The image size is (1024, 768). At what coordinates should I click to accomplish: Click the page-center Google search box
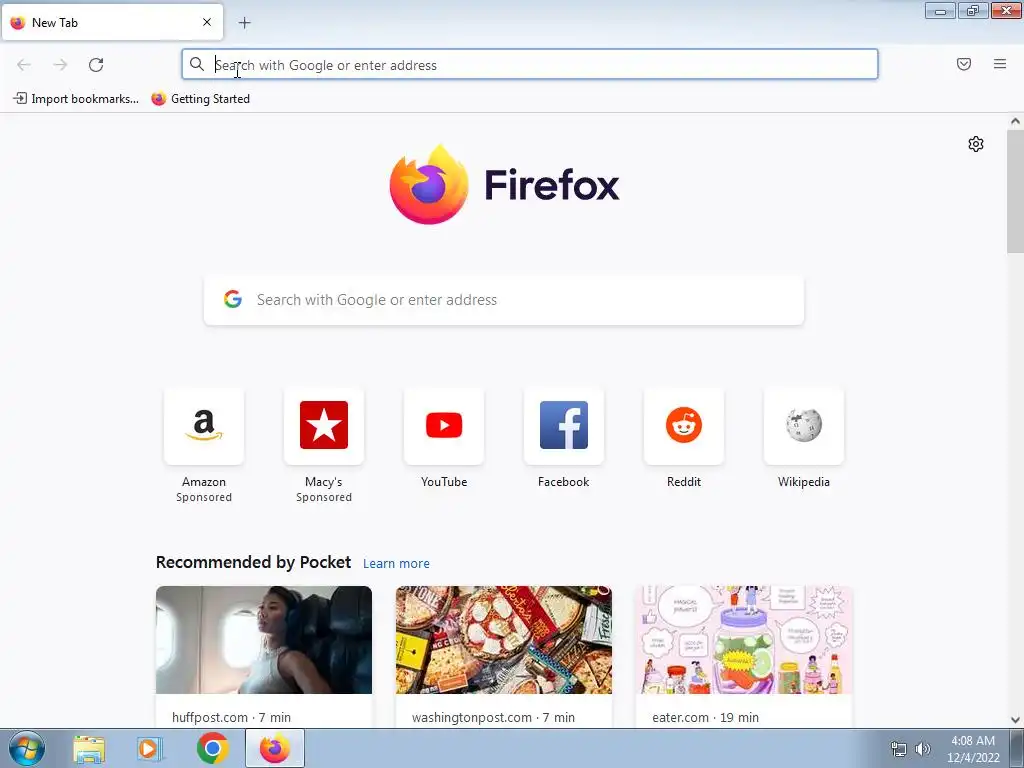(x=504, y=300)
